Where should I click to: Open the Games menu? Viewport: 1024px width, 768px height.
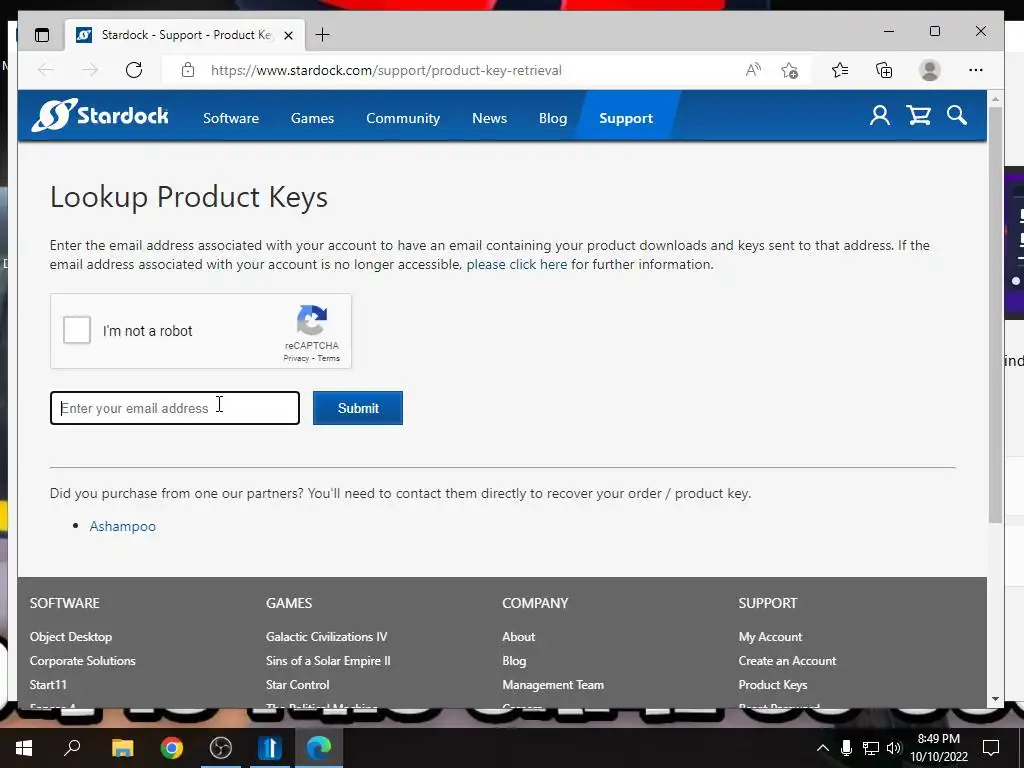312,118
